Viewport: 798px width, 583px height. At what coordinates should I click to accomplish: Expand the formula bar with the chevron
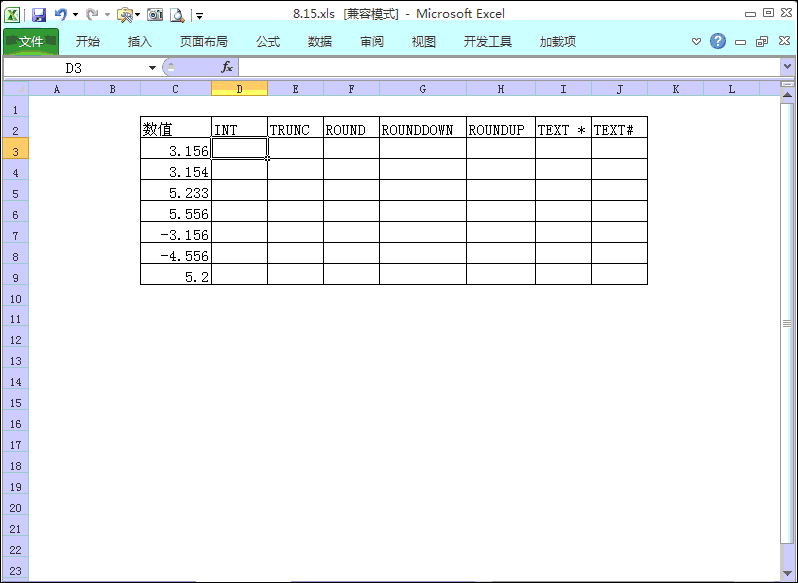click(x=787, y=67)
